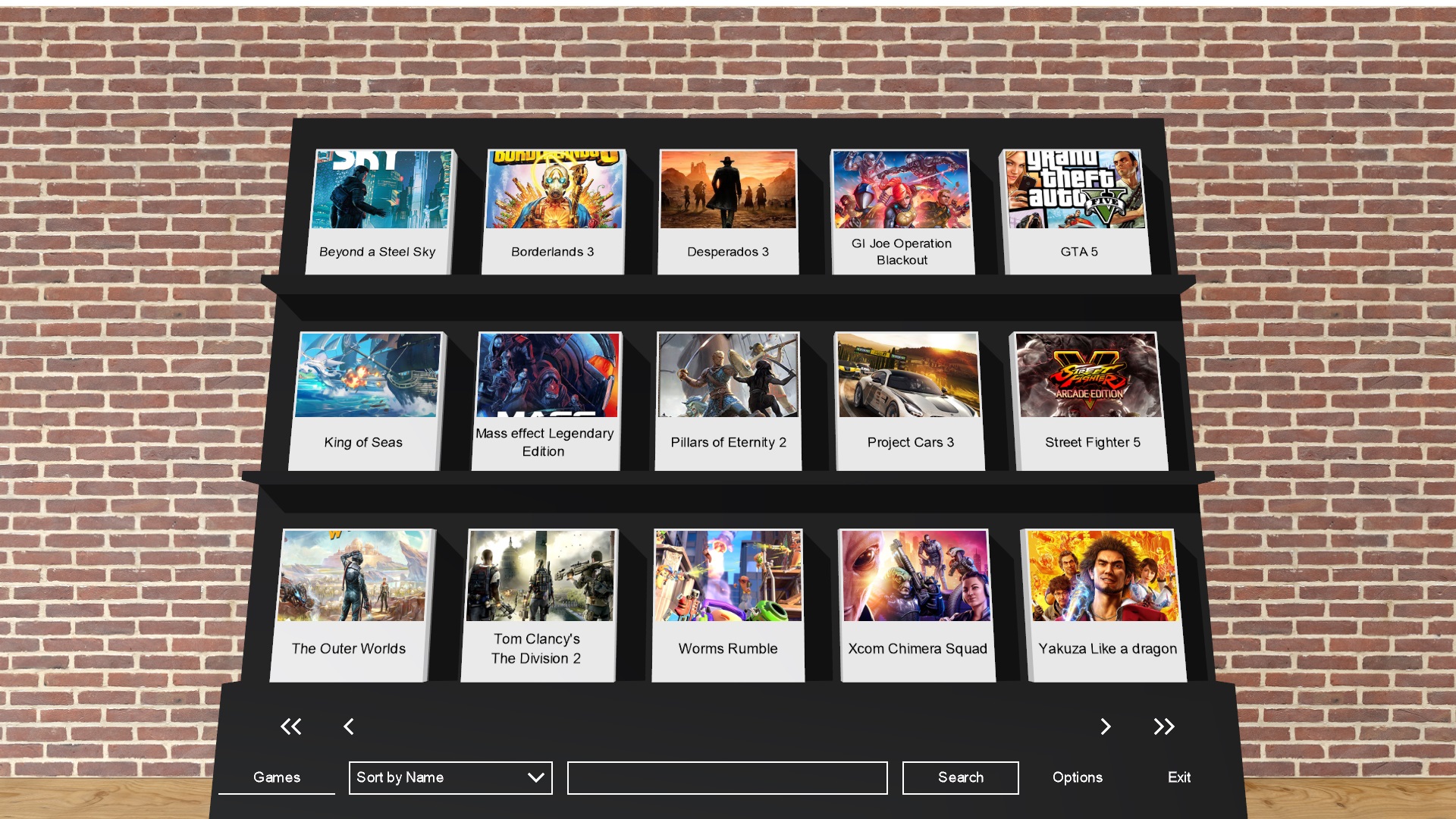Screen dimensions: 1456x819
Task: Select Street Fighter 5 cover art
Action: tap(1089, 375)
